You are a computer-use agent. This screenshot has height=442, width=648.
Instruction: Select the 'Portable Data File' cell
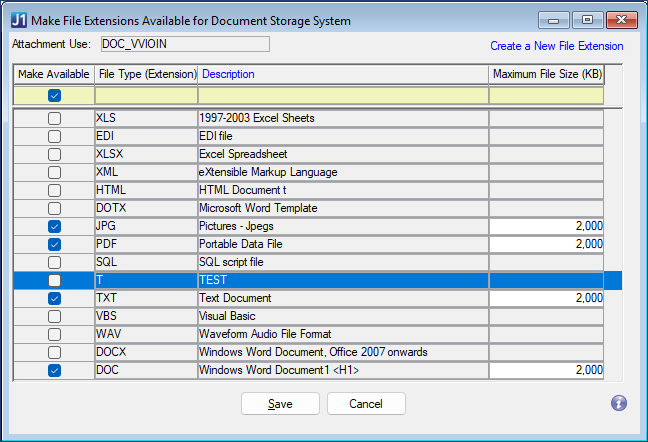click(343, 244)
